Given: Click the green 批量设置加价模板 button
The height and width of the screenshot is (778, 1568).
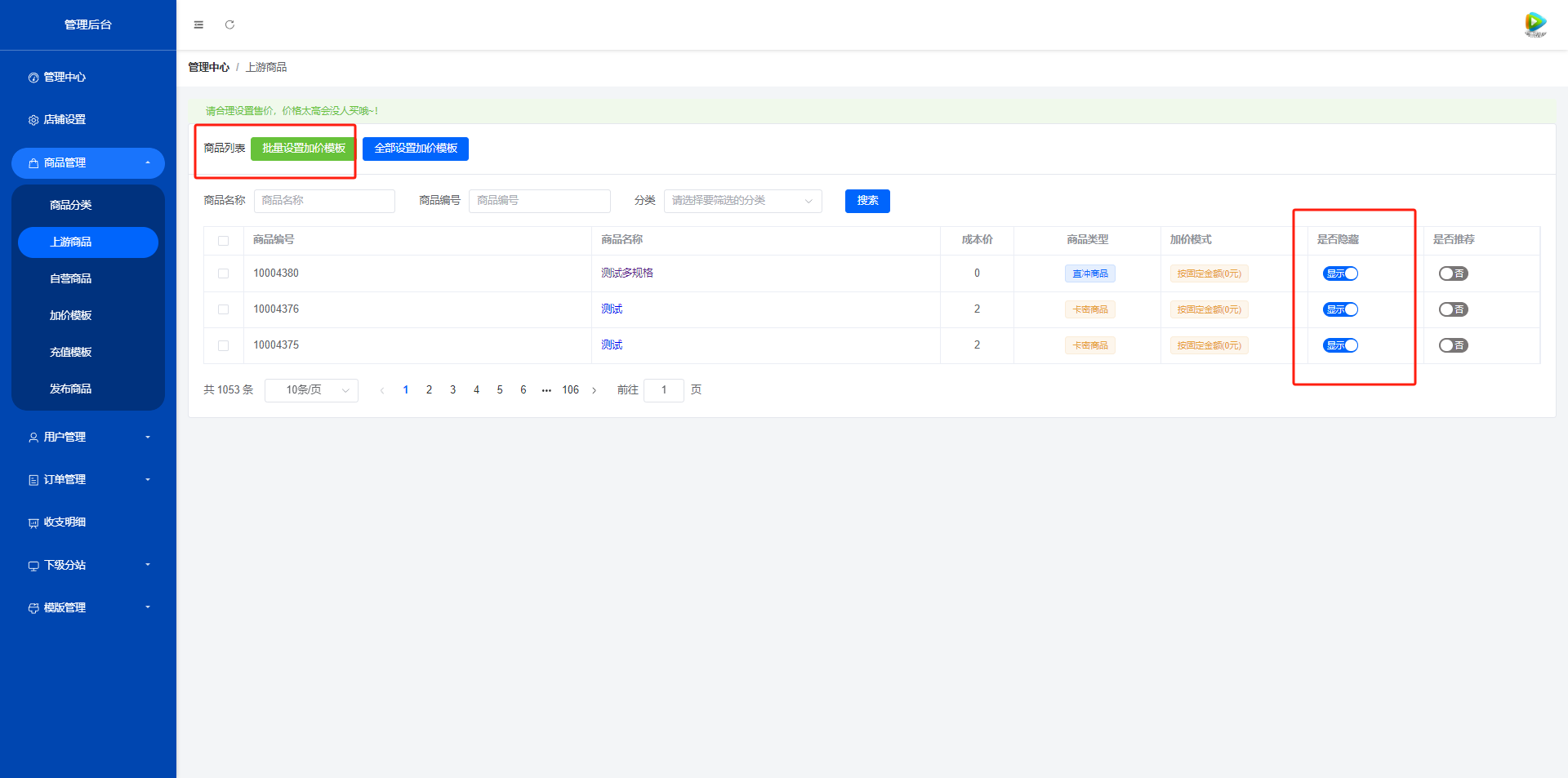Looking at the screenshot, I should point(304,149).
